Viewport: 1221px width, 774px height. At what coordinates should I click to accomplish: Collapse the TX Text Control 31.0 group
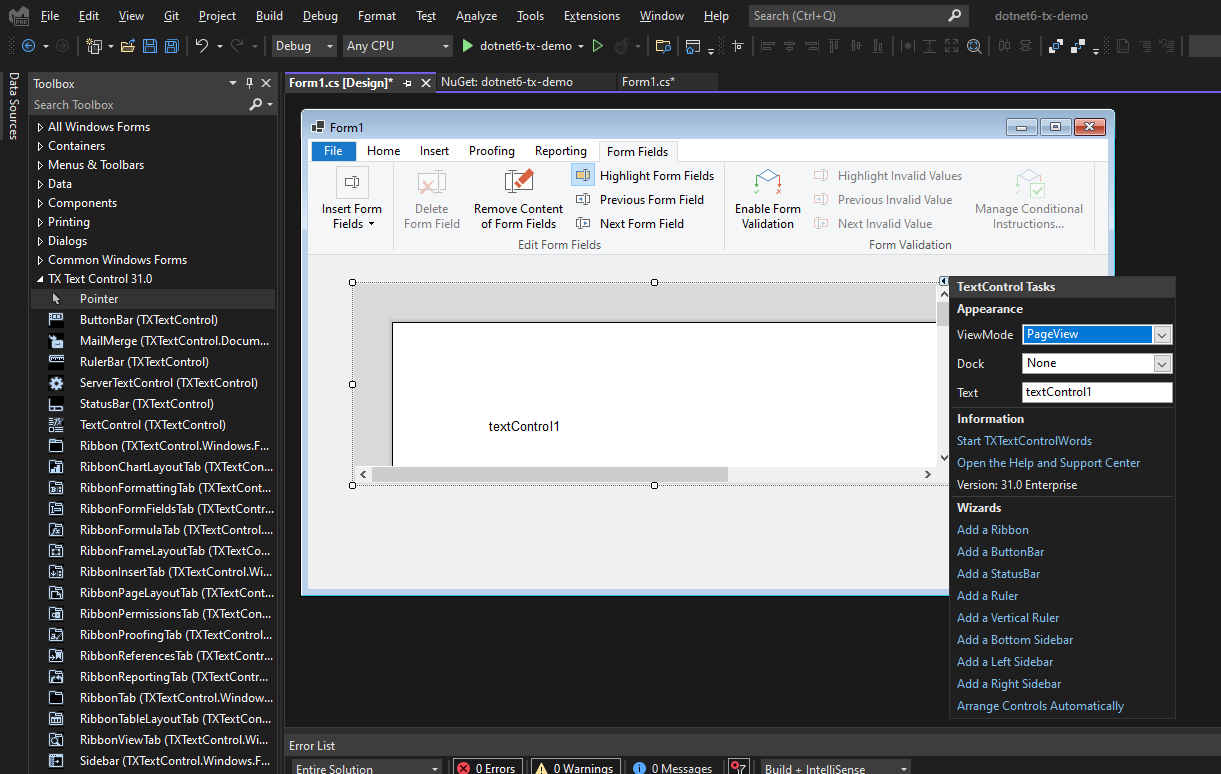(40, 279)
